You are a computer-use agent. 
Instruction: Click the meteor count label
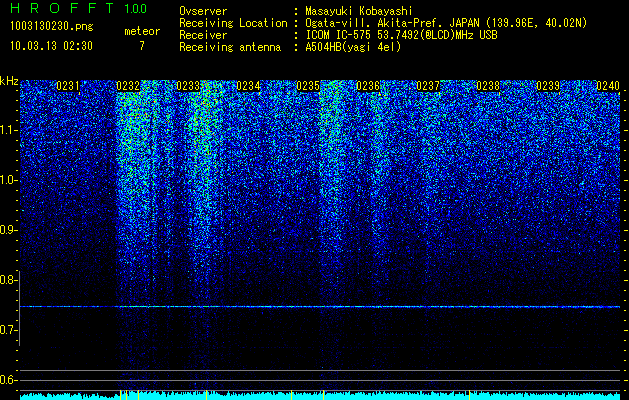tap(142, 31)
